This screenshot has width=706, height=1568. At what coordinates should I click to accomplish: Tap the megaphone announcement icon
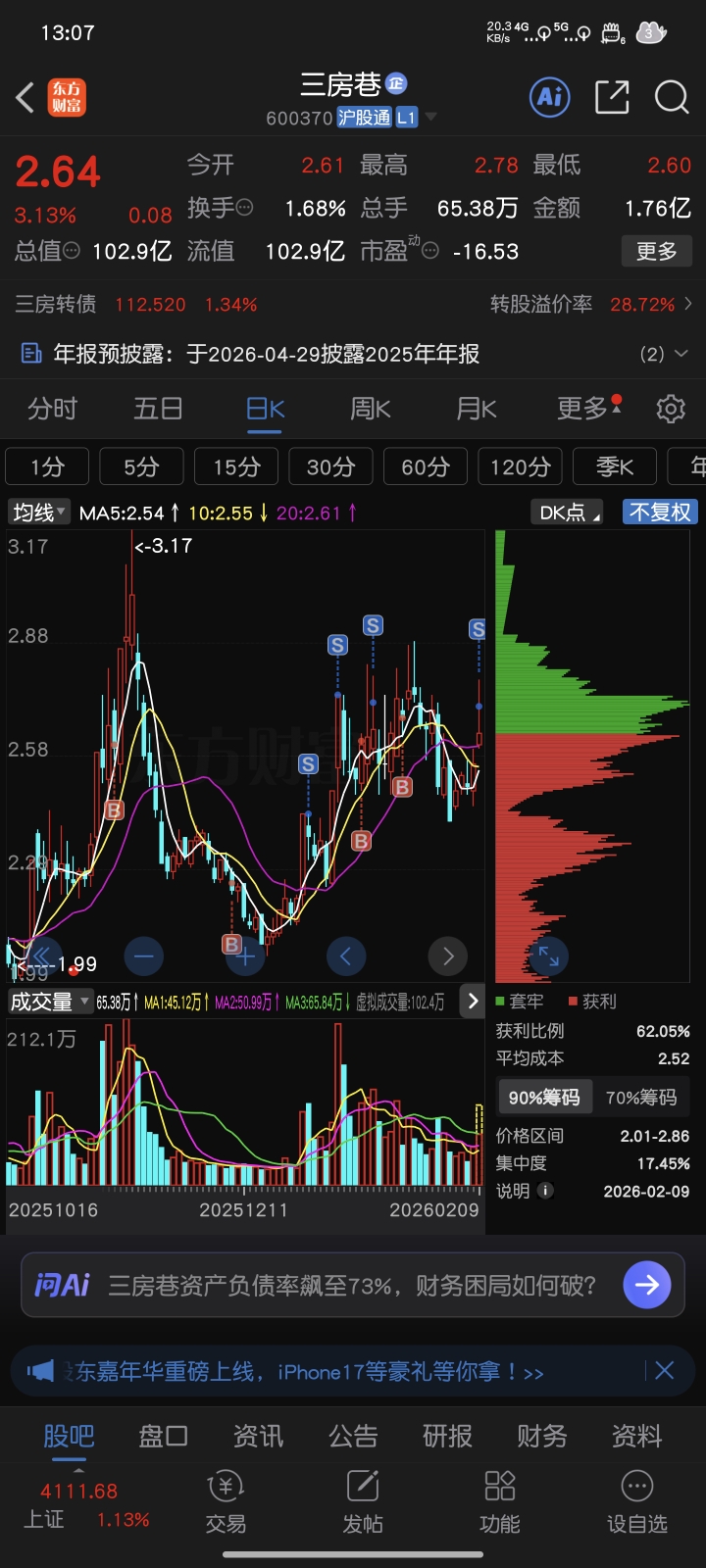[x=40, y=1371]
